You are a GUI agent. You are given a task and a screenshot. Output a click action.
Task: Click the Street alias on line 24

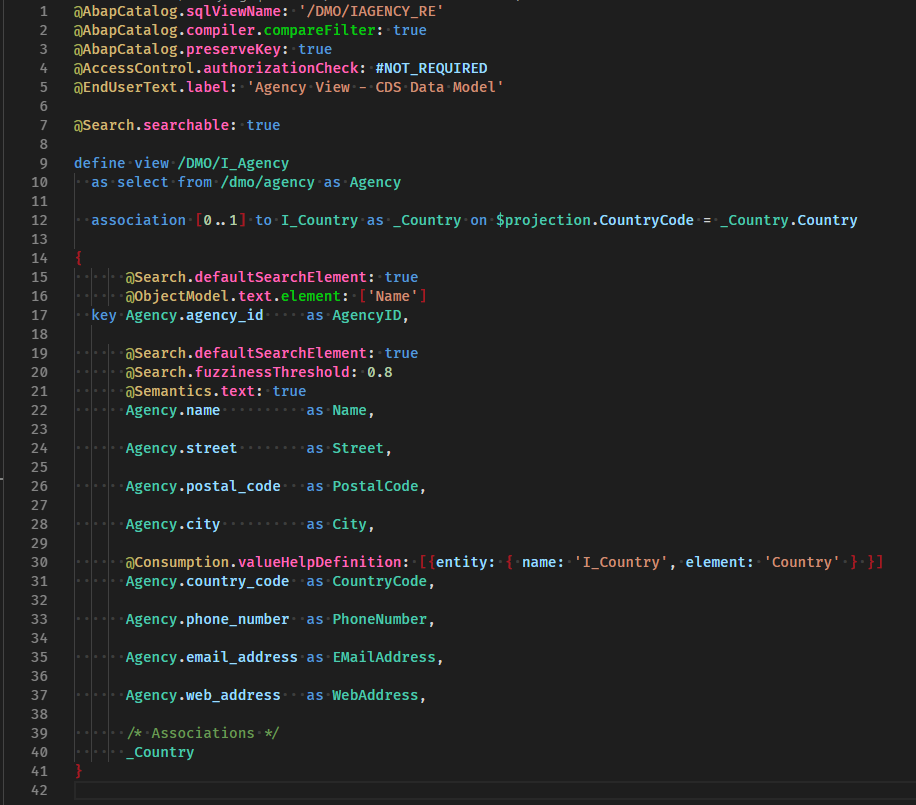point(358,448)
